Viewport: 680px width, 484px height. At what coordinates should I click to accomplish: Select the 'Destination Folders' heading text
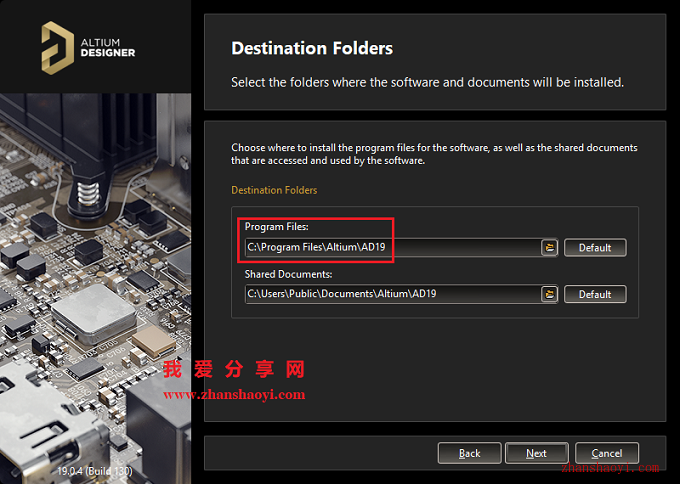click(x=312, y=48)
